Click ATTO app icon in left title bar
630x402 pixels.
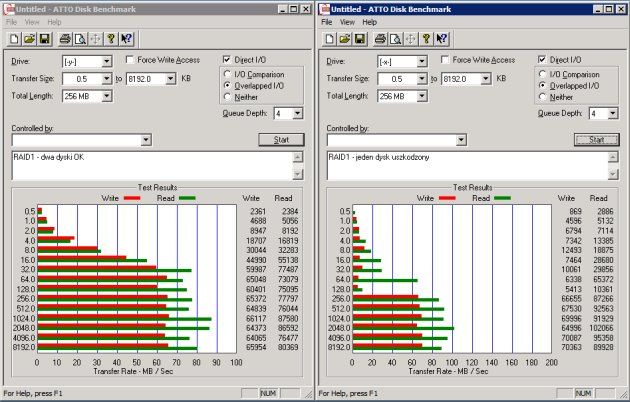(9, 9)
